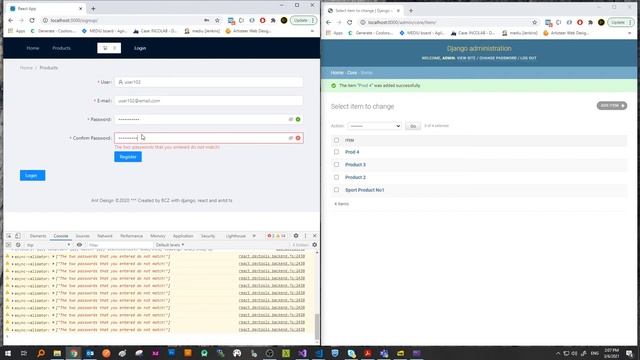Click Login in the React app navbar

click(x=140, y=48)
